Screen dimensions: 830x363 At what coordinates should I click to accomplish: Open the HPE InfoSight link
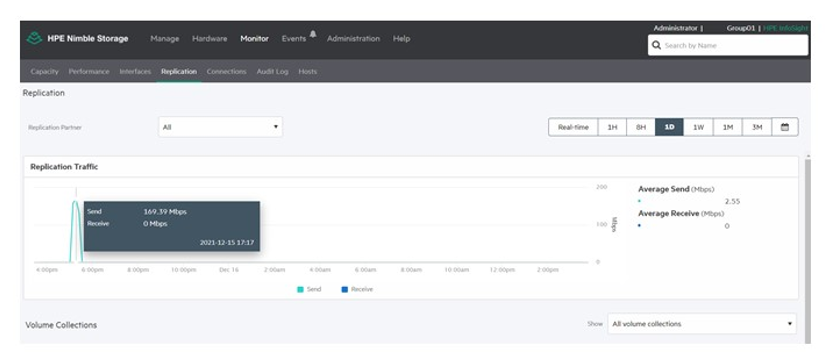click(786, 28)
